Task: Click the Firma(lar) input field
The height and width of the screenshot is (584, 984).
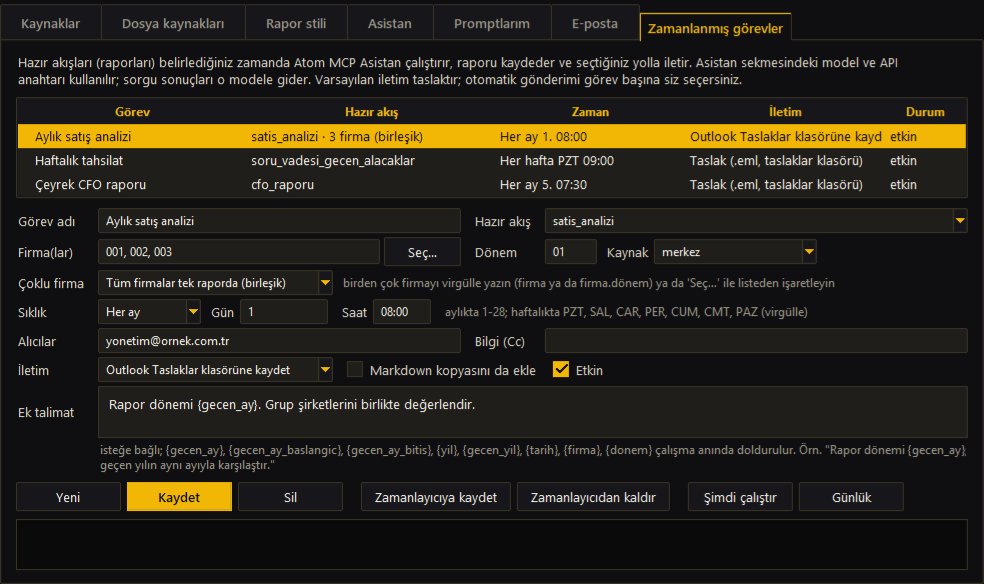Action: (x=238, y=252)
